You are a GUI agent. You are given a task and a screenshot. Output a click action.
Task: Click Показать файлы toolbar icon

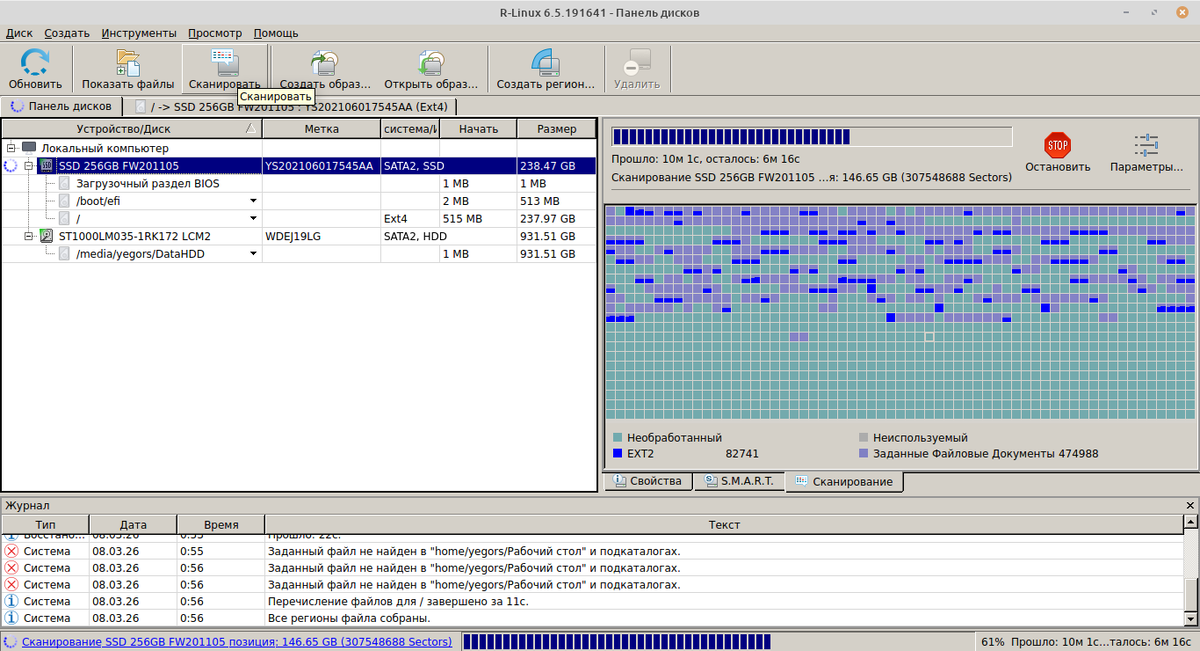click(128, 62)
